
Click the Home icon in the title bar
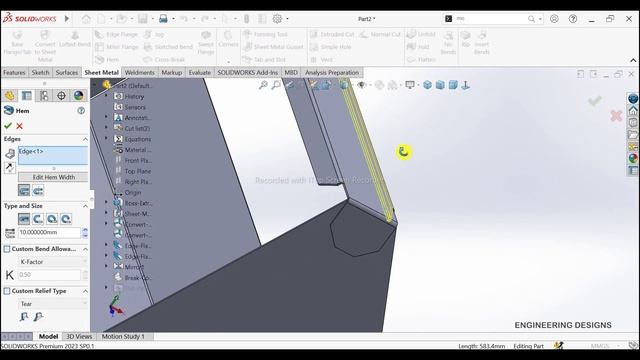pos(86,19)
